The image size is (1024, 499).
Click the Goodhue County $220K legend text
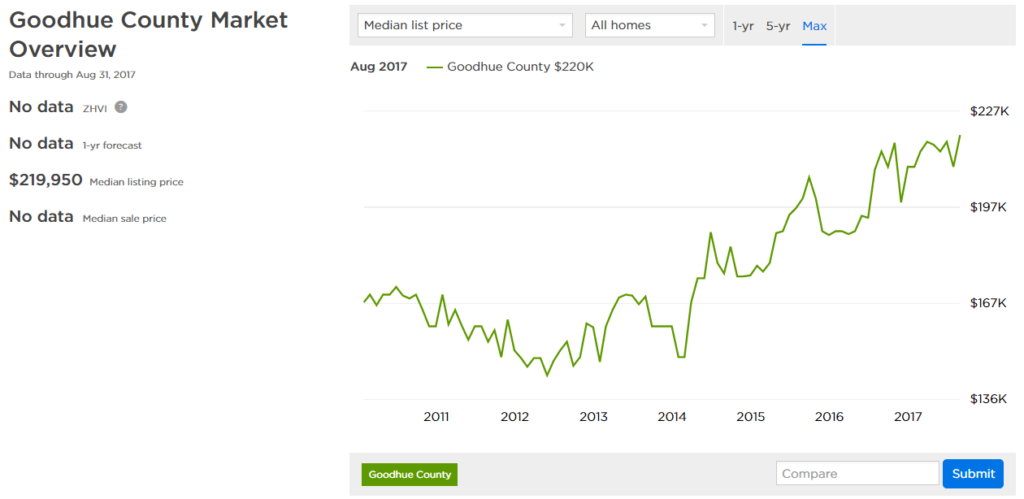pyautogui.click(x=520, y=67)
